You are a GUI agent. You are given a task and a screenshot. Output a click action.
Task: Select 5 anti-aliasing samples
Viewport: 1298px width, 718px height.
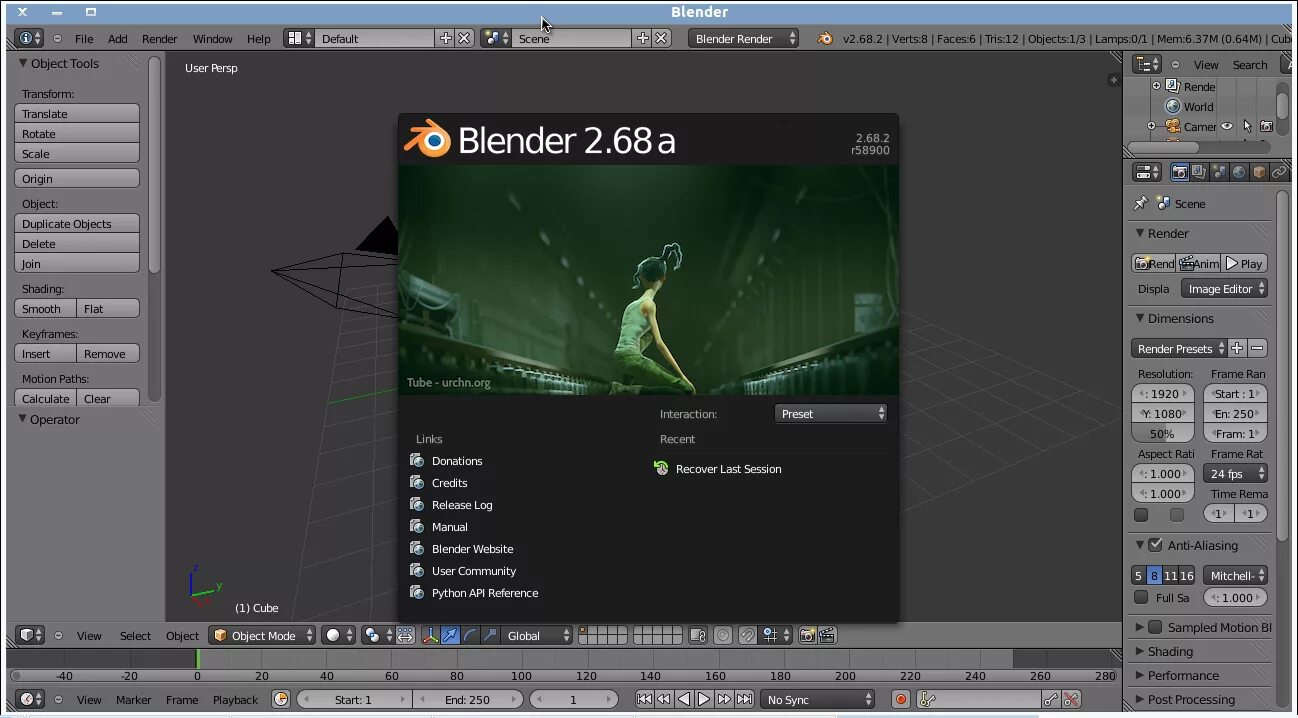(x=1138, y=575)
